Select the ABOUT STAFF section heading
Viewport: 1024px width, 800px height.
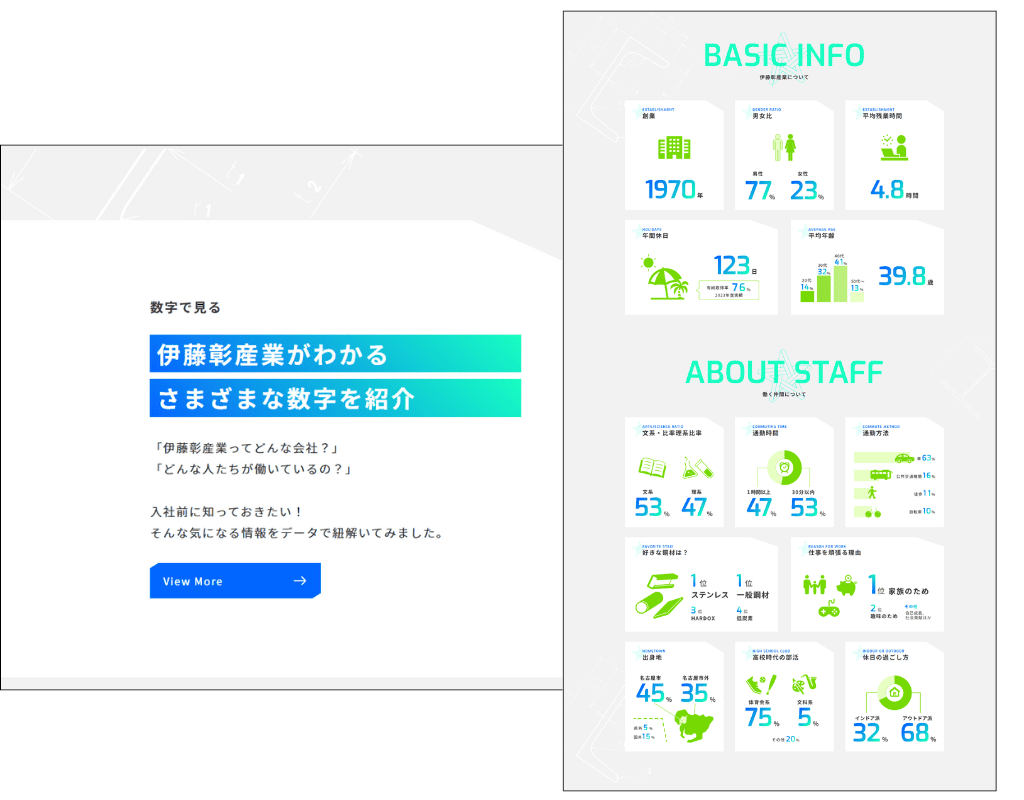pos(783,371)
